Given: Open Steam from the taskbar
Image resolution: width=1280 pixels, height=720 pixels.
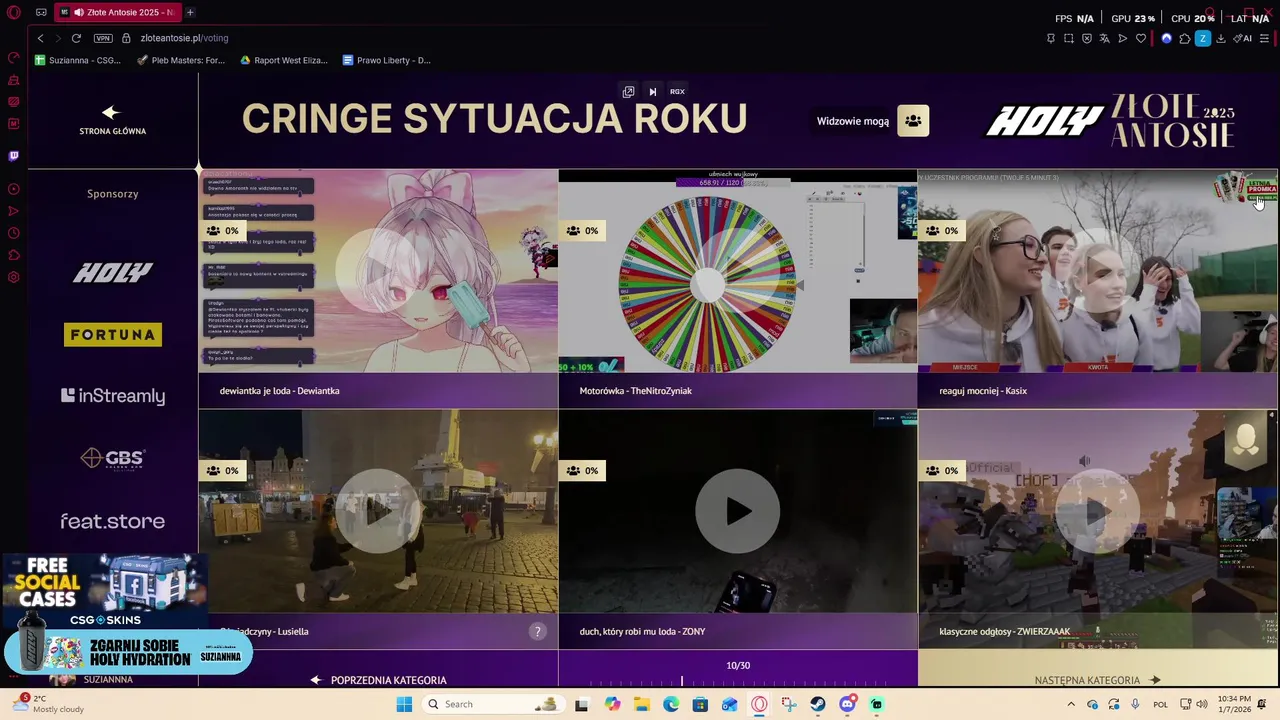Looking at the screenshot, I should (818, 704).
